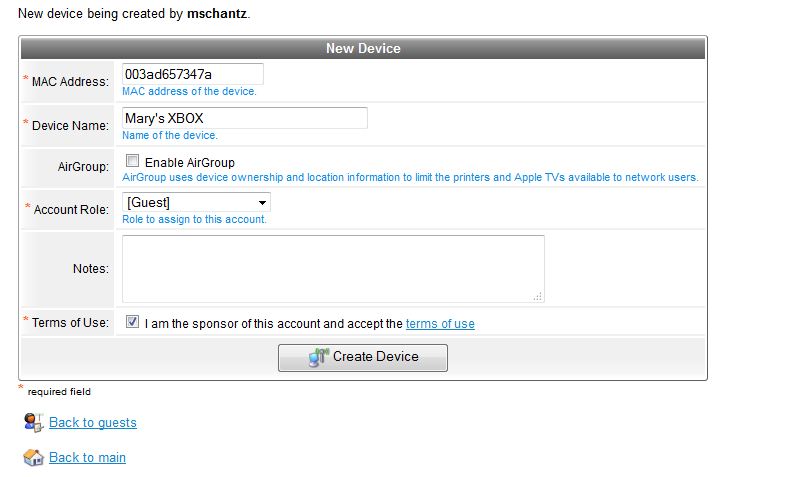Follow the Back to main link
Viewport: 794px width, 477px height.
[x=87, y=457]
